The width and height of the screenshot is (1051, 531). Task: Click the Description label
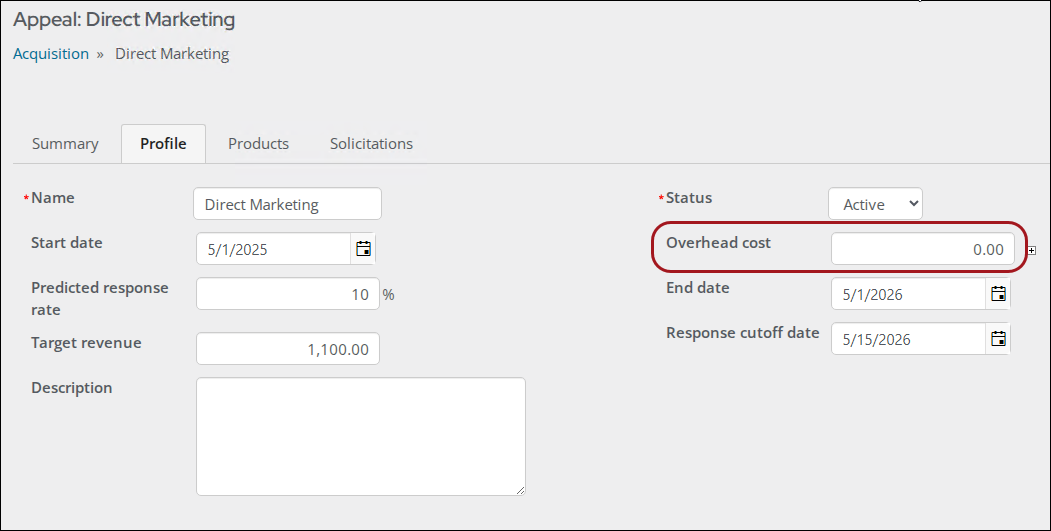pyautogui.click(x=72, y=388)
